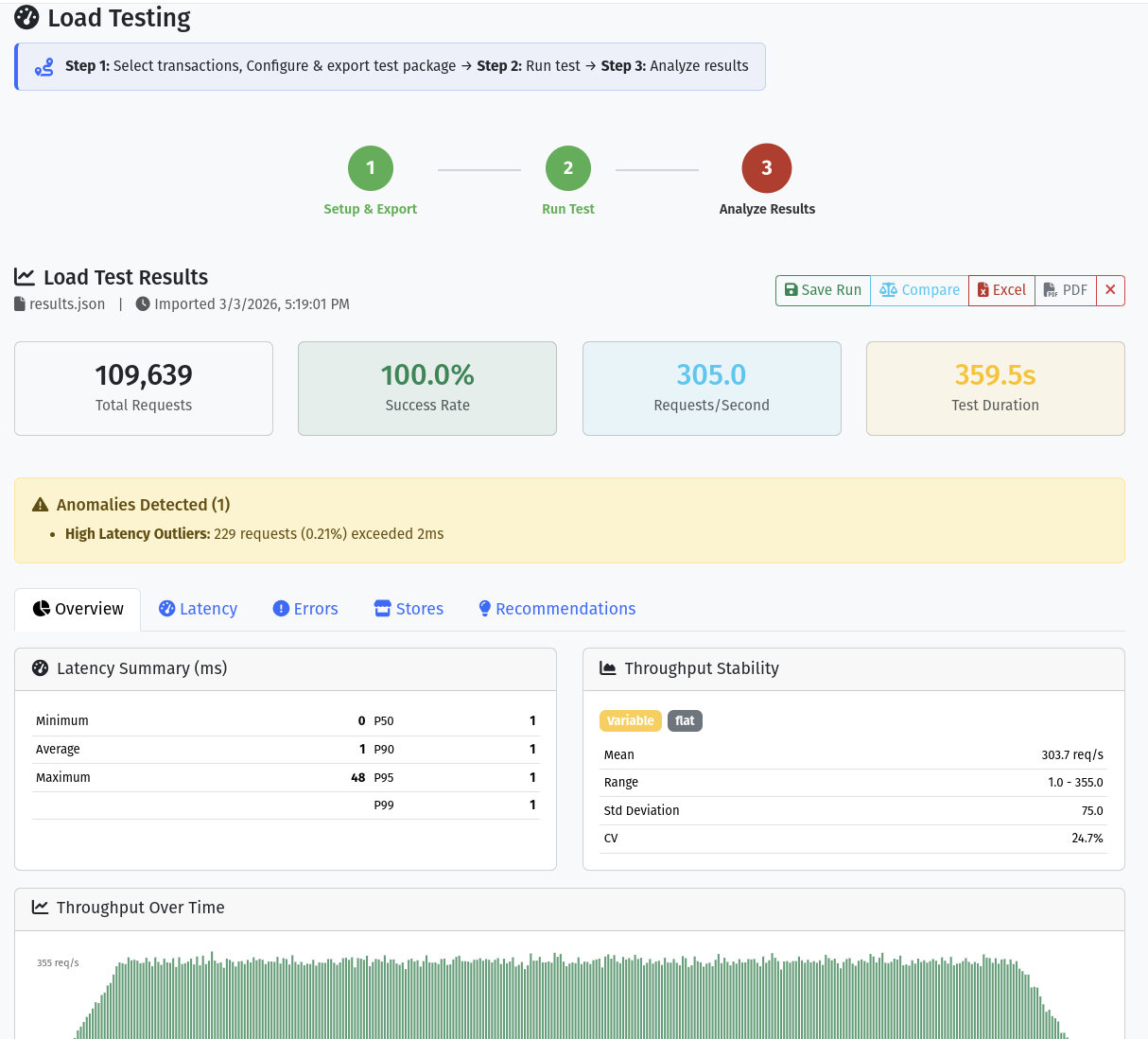
Task: Click the warning triangle in Anomalies Detected
Action: (39, 504)
